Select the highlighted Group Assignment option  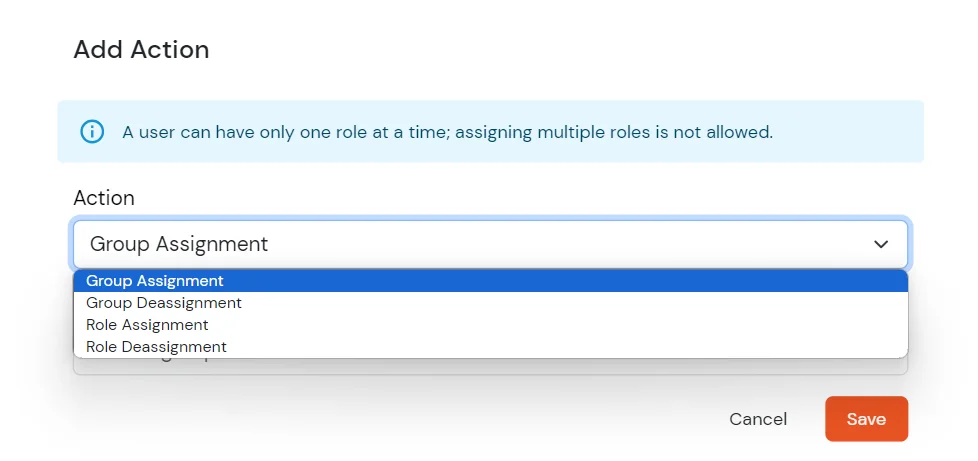(155, 281)
